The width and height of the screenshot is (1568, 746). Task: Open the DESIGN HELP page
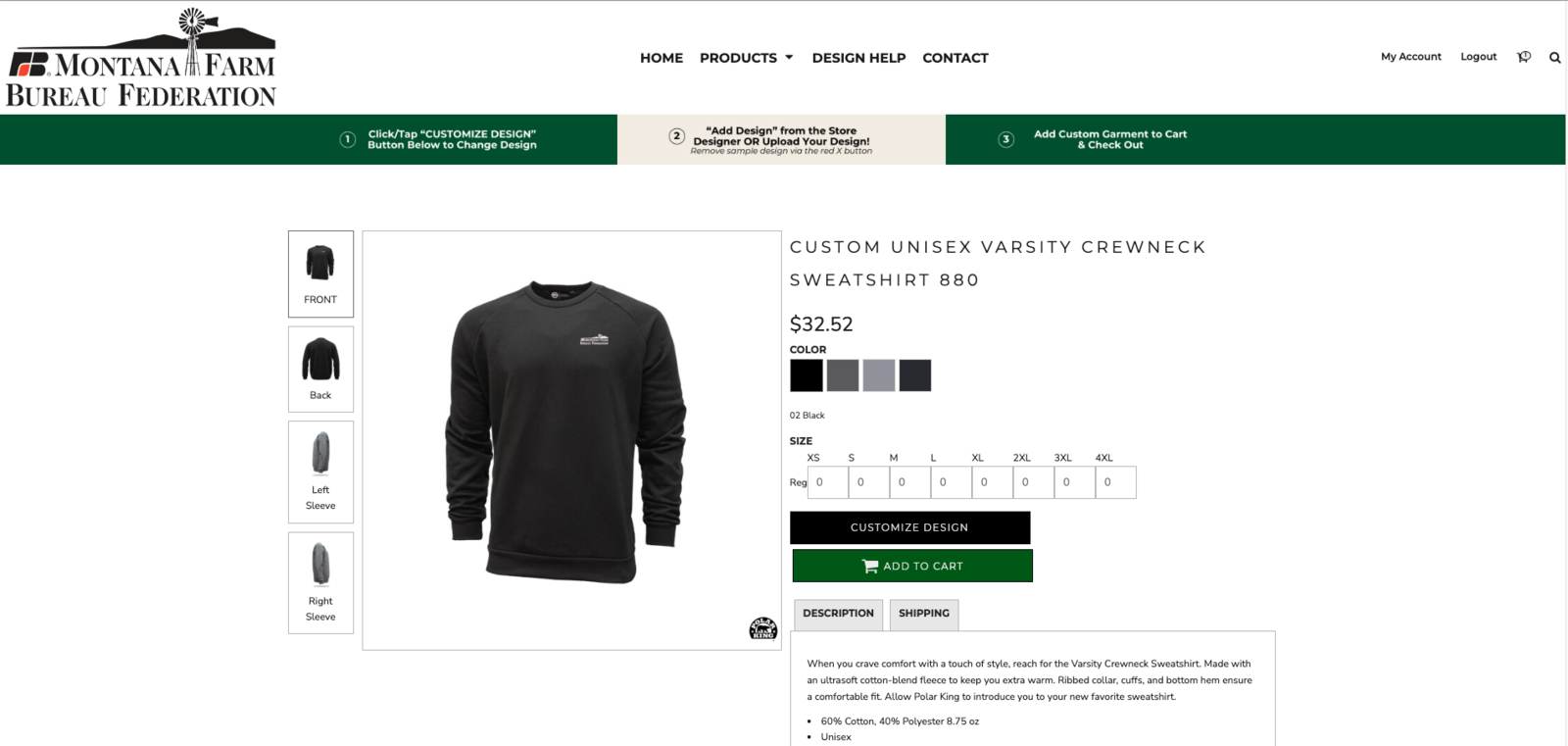858,58
